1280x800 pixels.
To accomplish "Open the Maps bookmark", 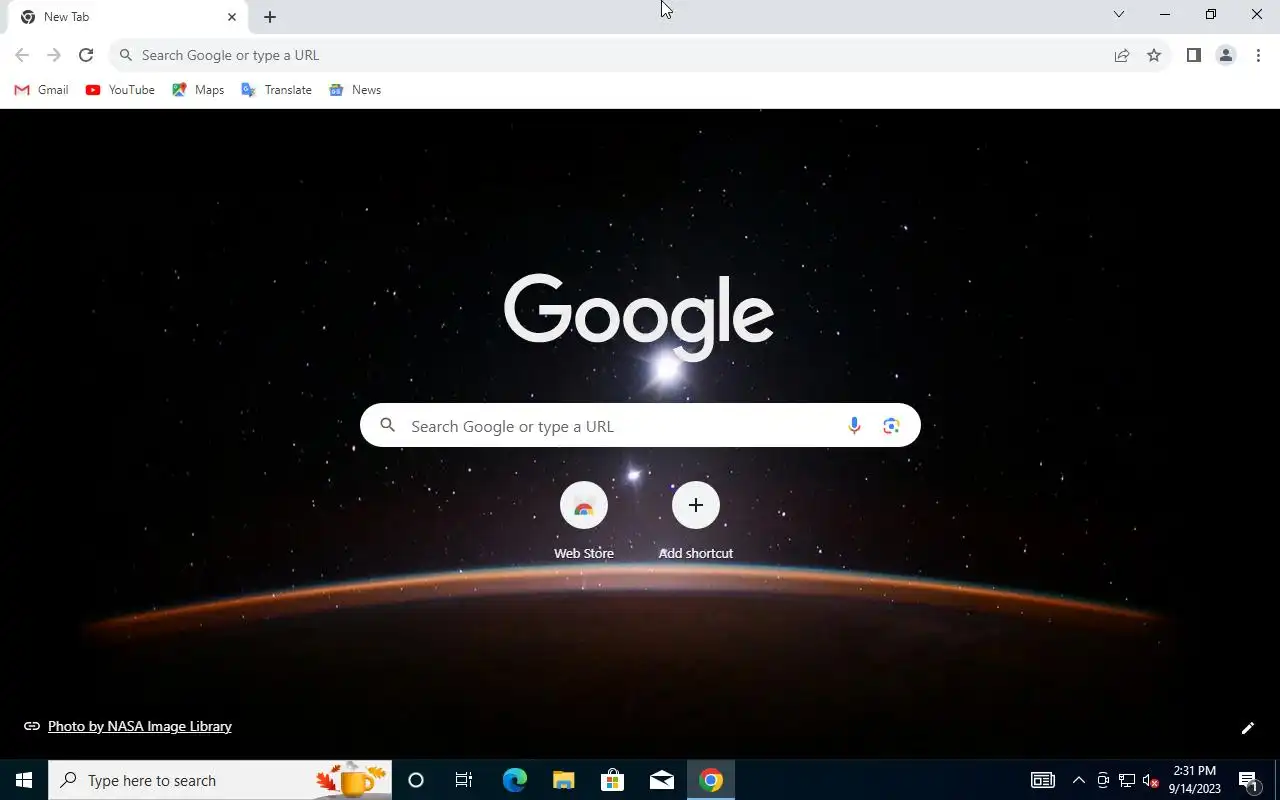I will click(x=198, y=90).
